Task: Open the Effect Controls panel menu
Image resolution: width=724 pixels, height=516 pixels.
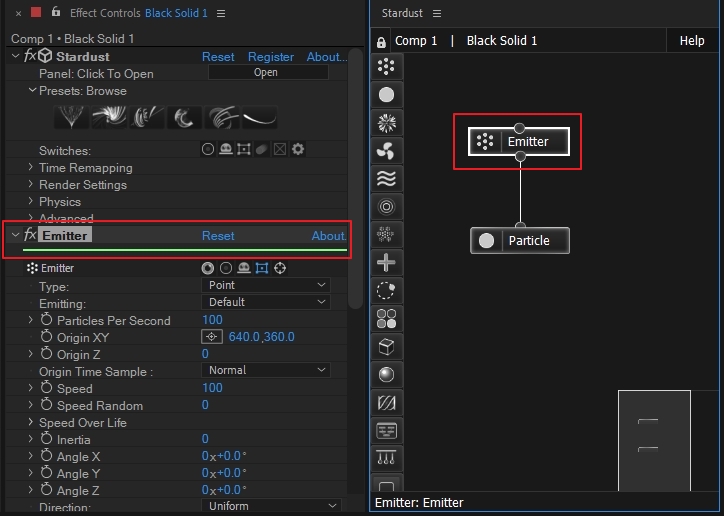Action: (x=221, y=13)
